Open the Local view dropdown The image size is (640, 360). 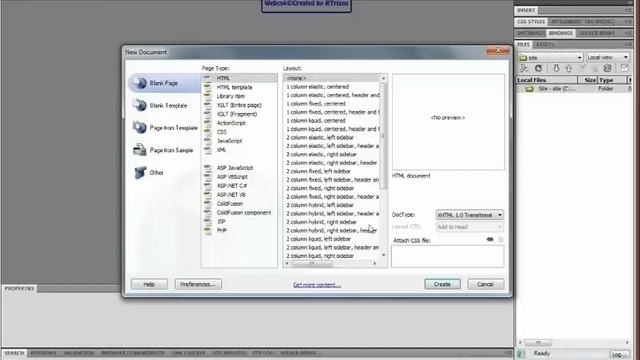click(607, 58)
